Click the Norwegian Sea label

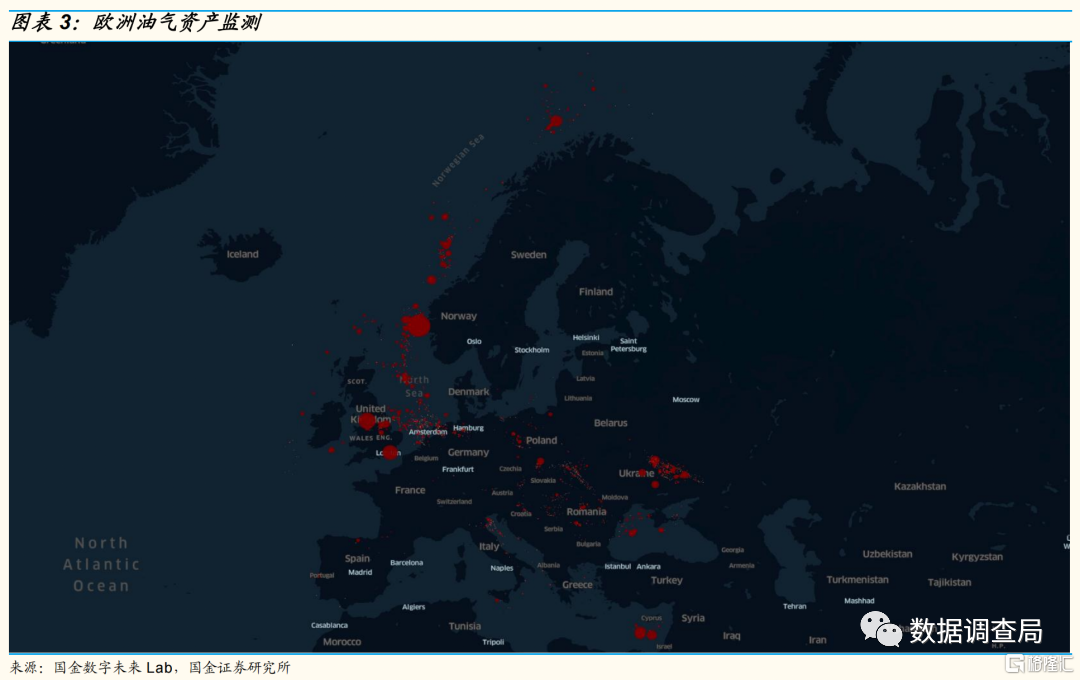coord(458,160)
